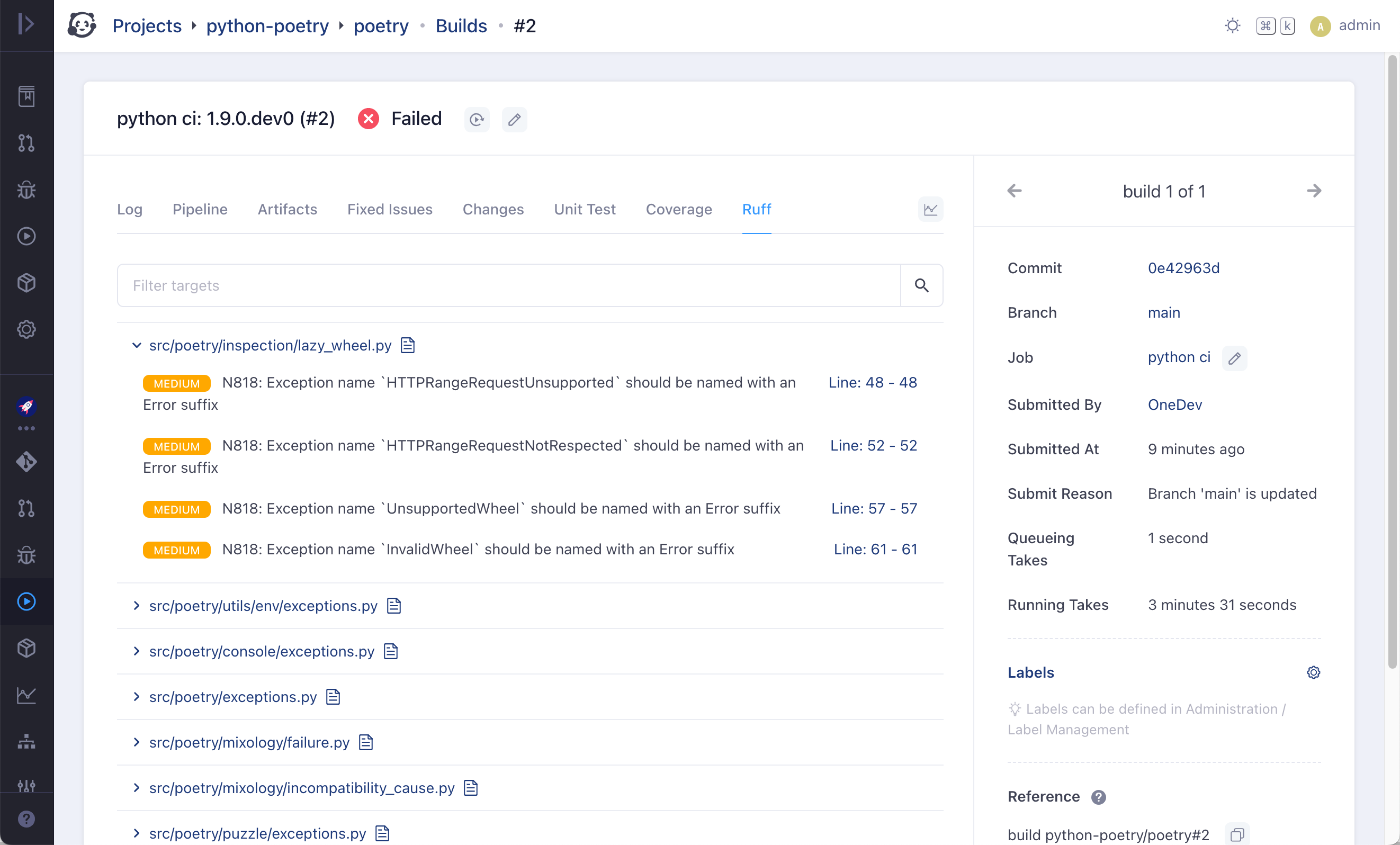The width and height of the screenshot is (1400, 845).
Task: Click the edit icon next to python ci job
Action: click(1234, 358)
